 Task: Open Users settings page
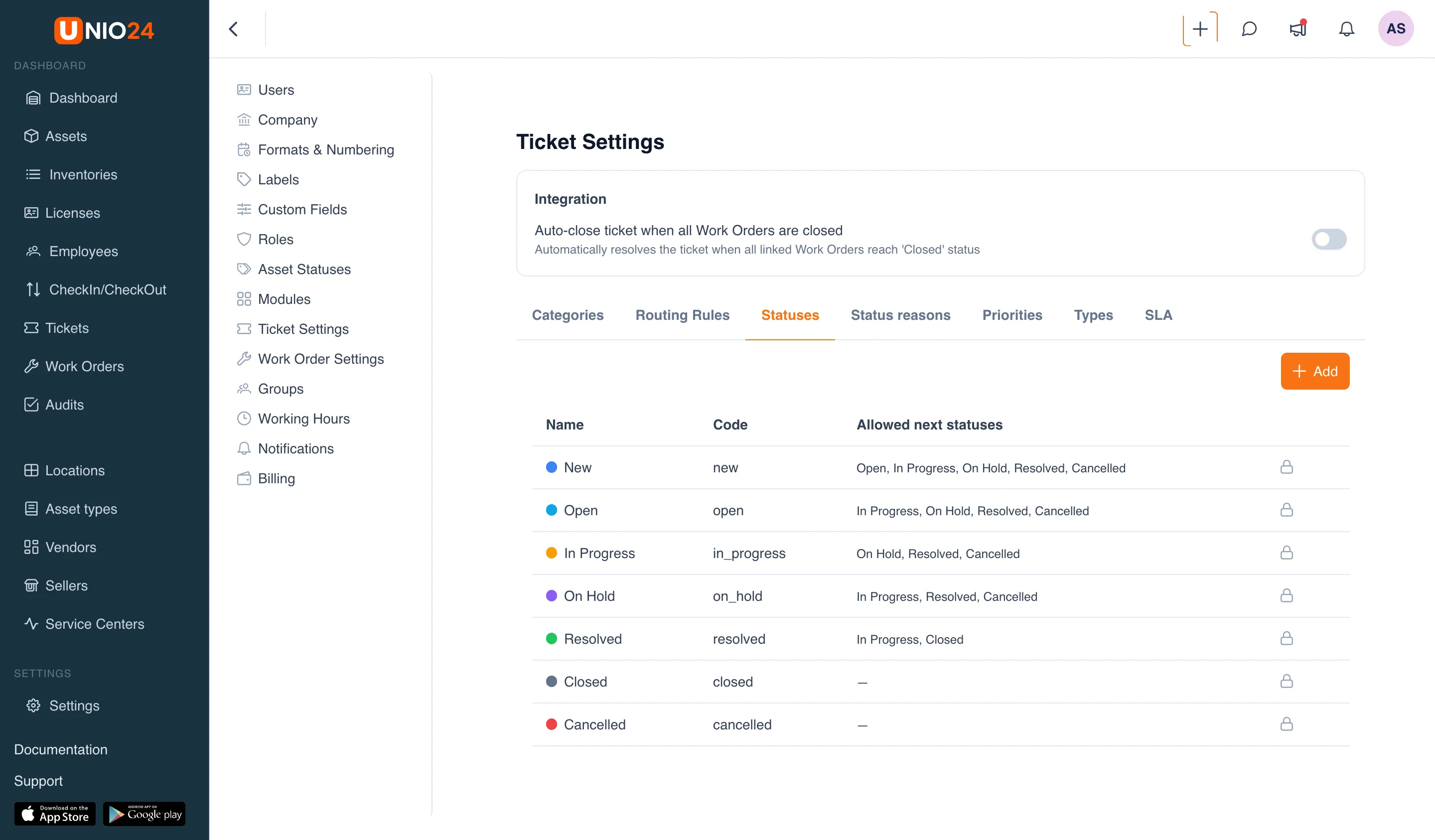(x=266, y=90)
